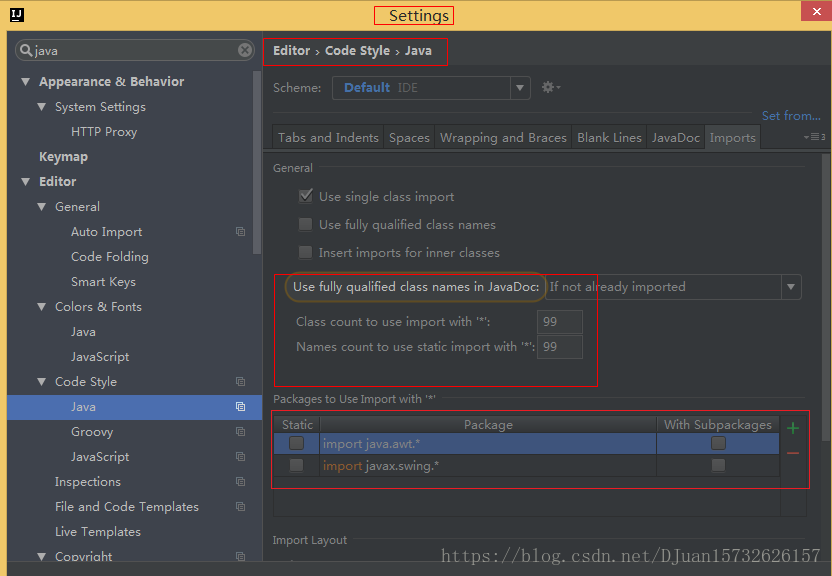Click Editor in the breadcrumb
Screen dimensions: 832x576
pos(291,51)
